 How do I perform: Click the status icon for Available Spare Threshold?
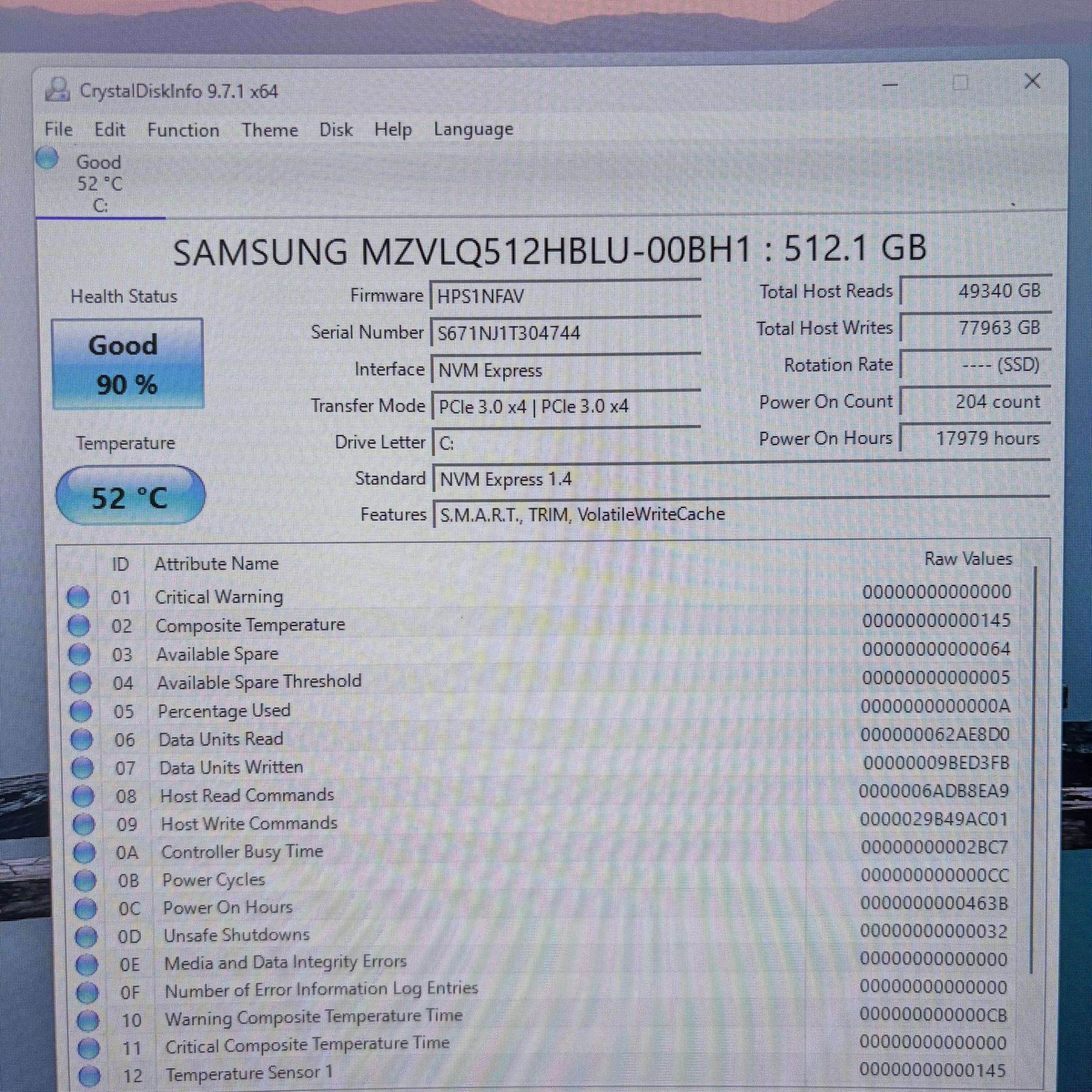(x=79, y=684)
